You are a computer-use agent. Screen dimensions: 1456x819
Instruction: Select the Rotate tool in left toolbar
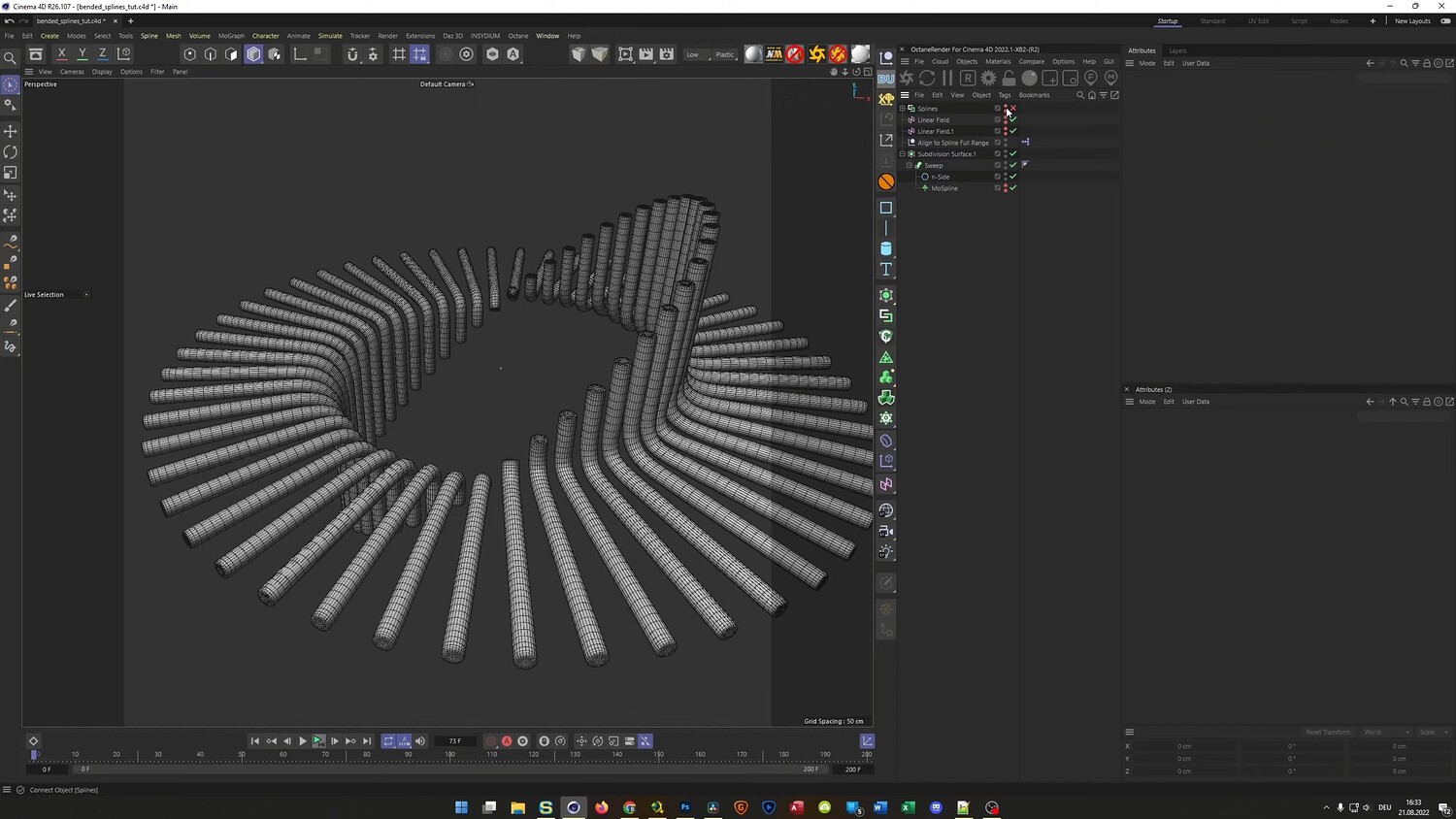[11, 151]
